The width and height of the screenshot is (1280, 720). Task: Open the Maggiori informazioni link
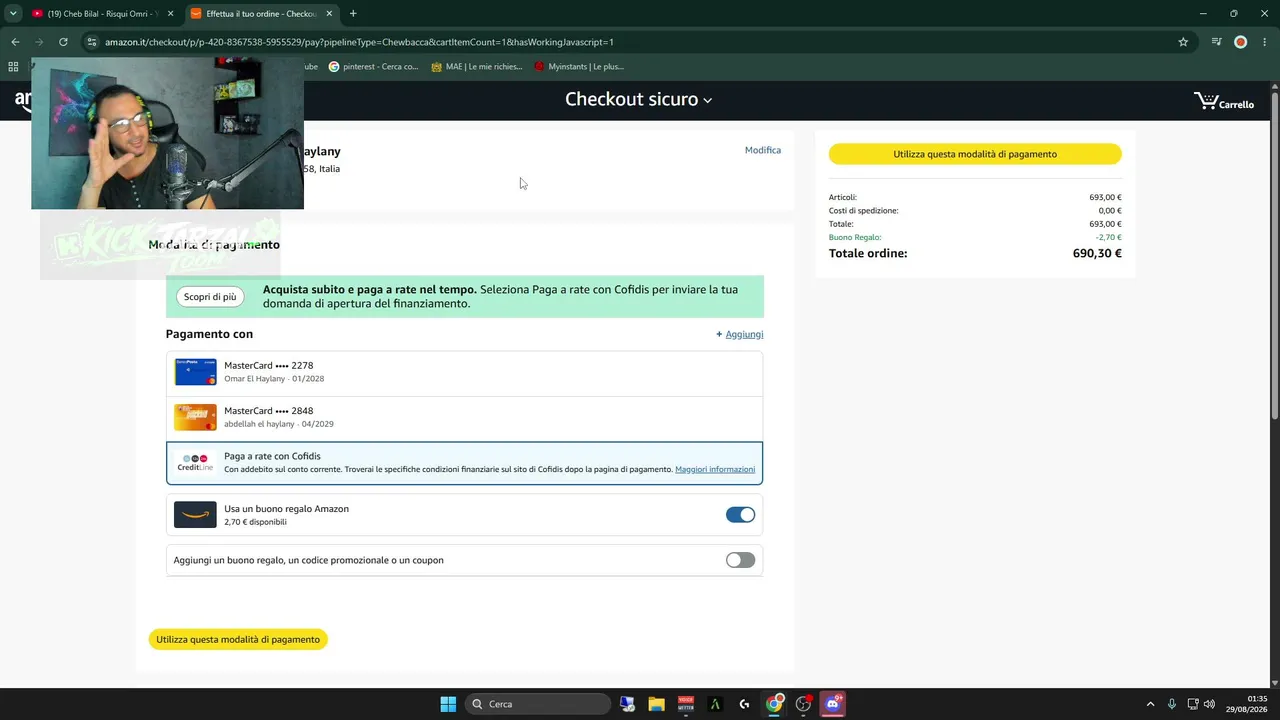click(715, 469)
